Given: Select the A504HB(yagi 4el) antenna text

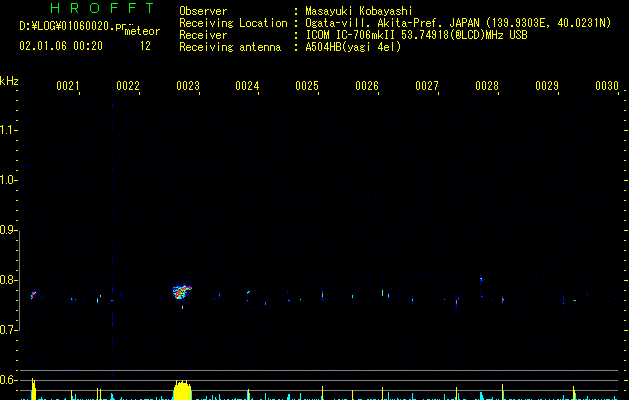Looking at the screenshot, I should click(353, 47).
